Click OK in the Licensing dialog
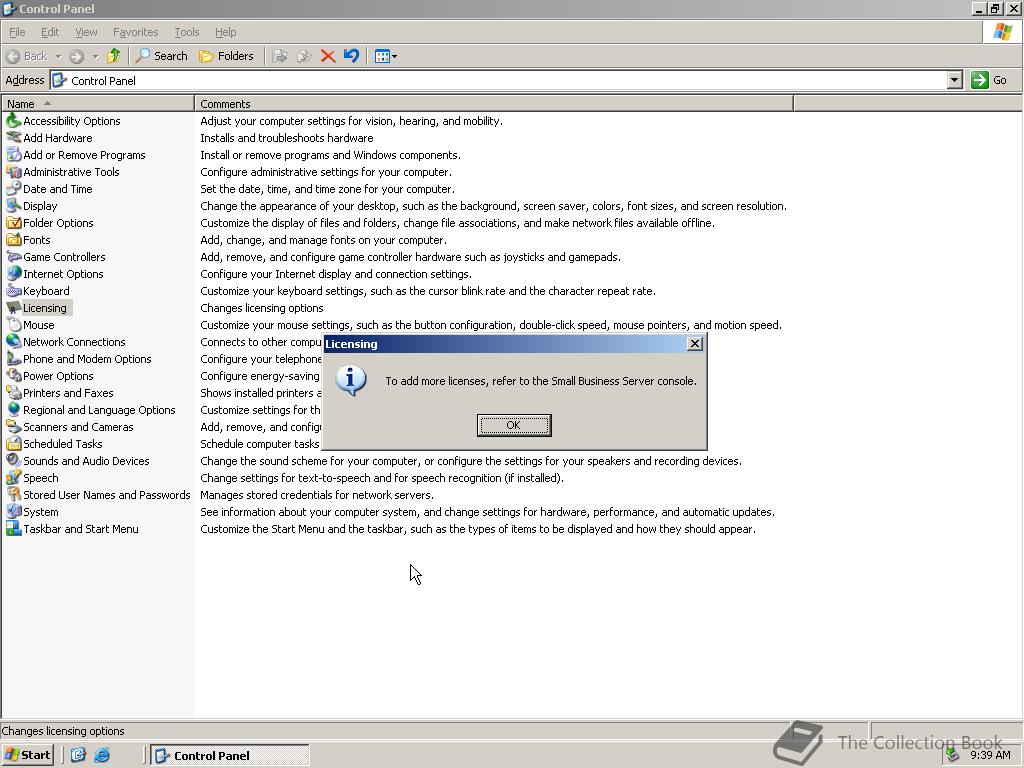Image resolution: width=1024 pixels, height=768 pixels. tap(514, 425)
